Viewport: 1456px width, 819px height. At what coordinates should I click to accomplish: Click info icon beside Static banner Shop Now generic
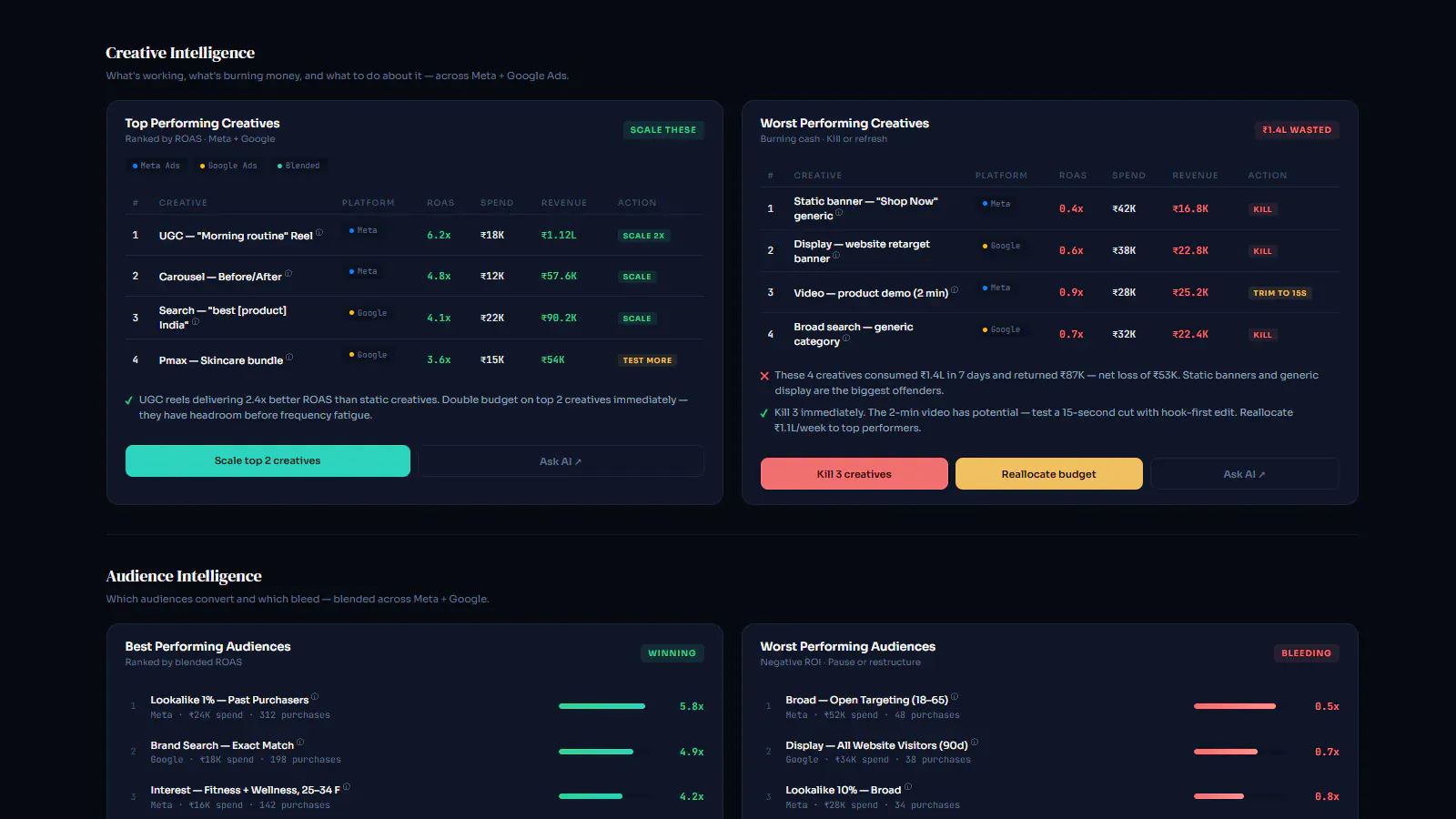pos(839,213)
